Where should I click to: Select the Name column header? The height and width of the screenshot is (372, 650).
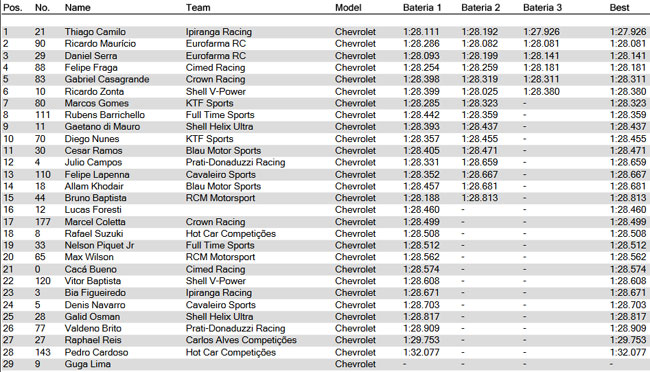[x=78, y=7]
